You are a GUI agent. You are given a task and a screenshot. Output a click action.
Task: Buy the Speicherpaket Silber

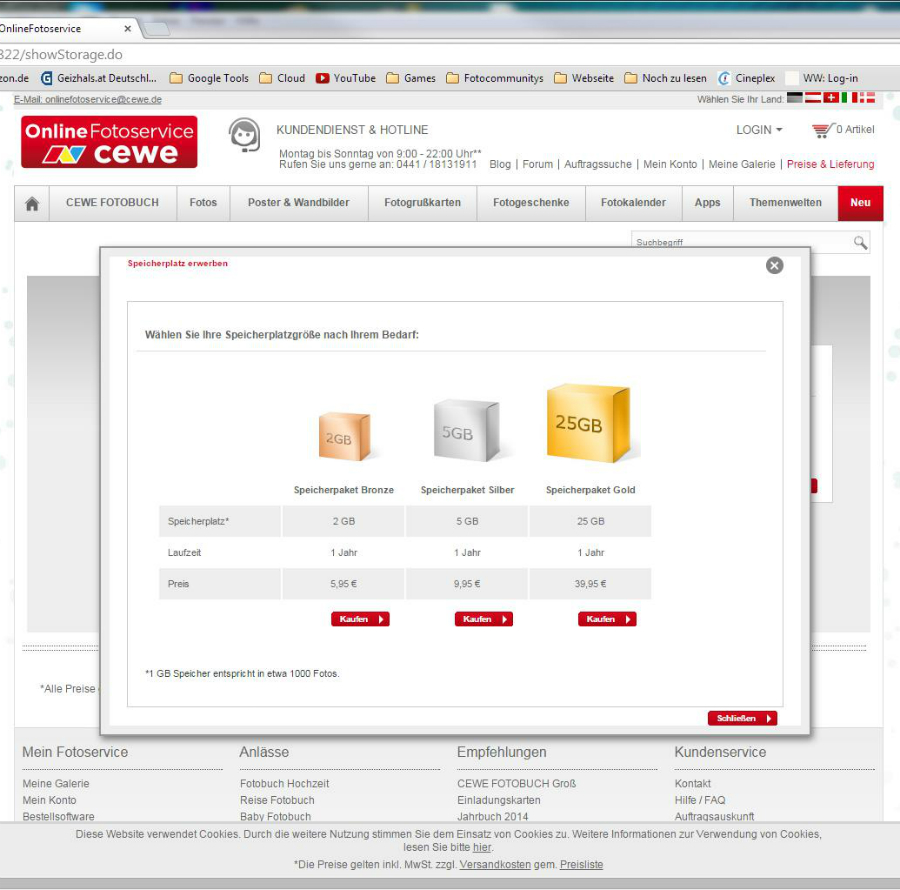point(484,619)
